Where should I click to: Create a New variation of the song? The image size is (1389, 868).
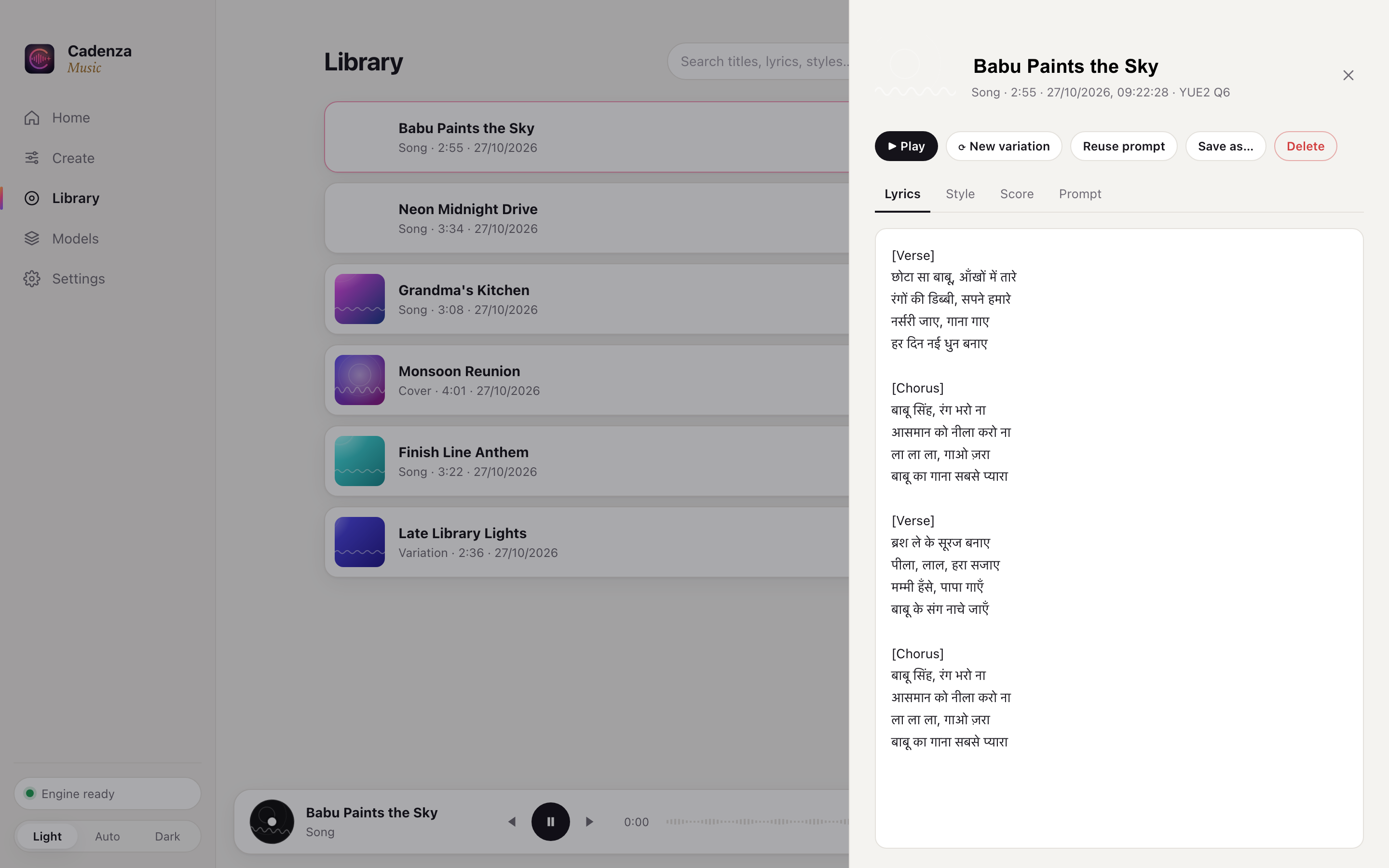[1004, 147]
